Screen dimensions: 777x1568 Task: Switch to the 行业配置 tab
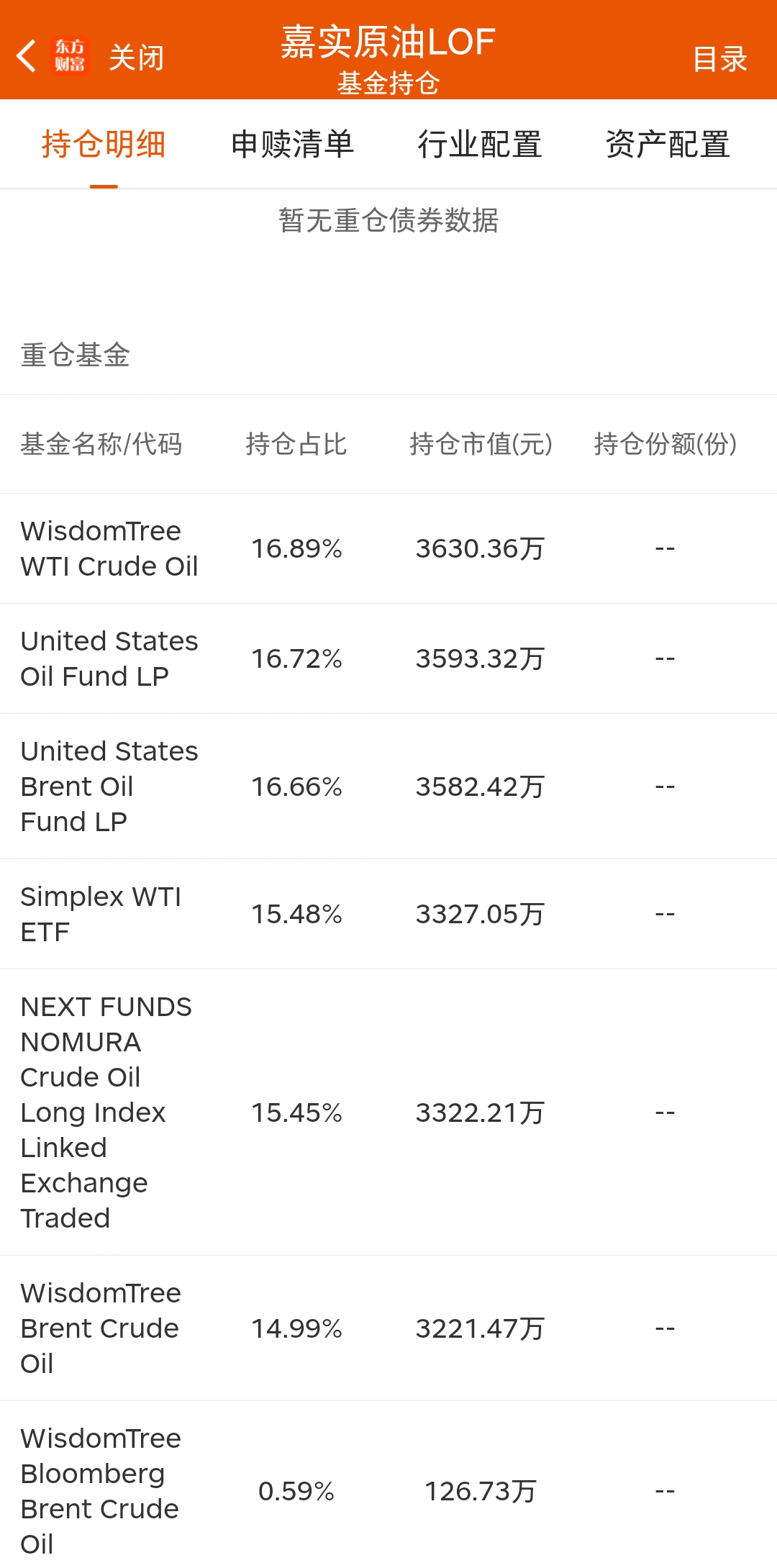[x=480, y=144]
